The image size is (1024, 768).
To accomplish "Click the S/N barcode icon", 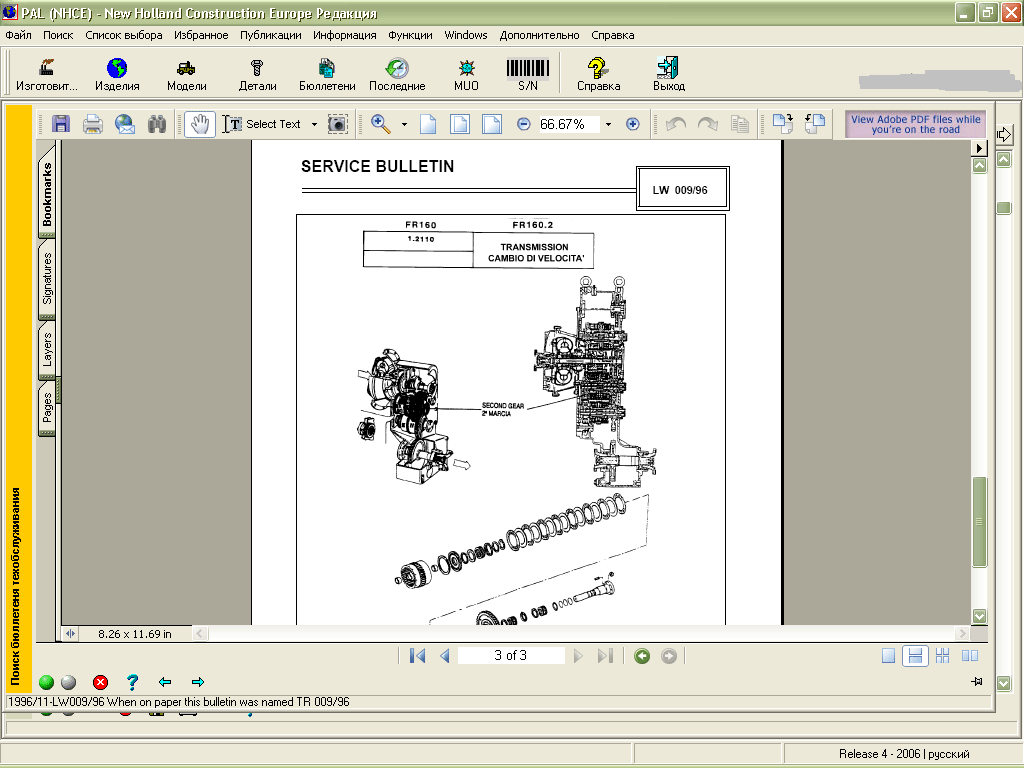I will 528,74.
